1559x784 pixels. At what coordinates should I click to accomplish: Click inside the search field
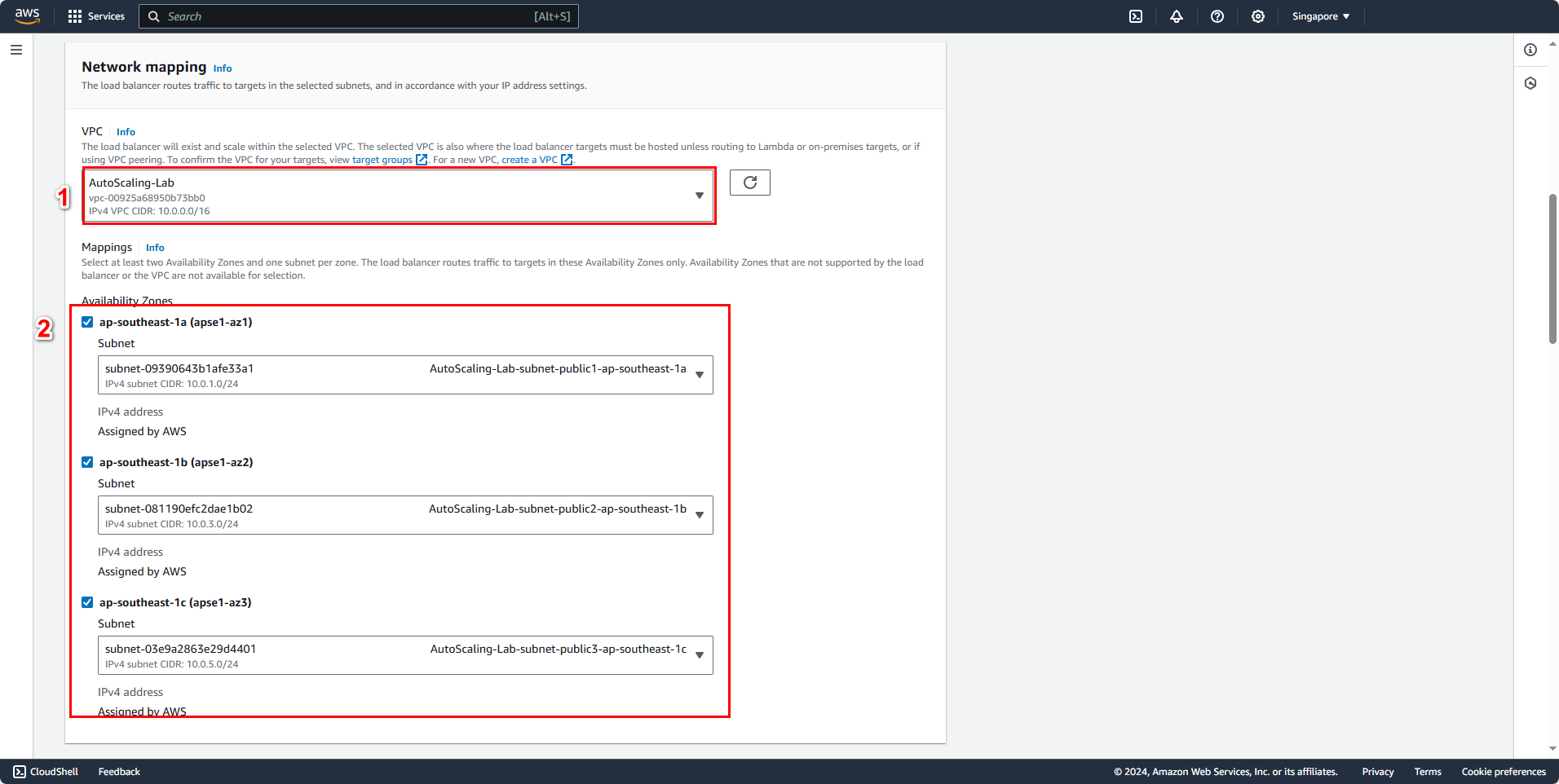click(359, 16)
